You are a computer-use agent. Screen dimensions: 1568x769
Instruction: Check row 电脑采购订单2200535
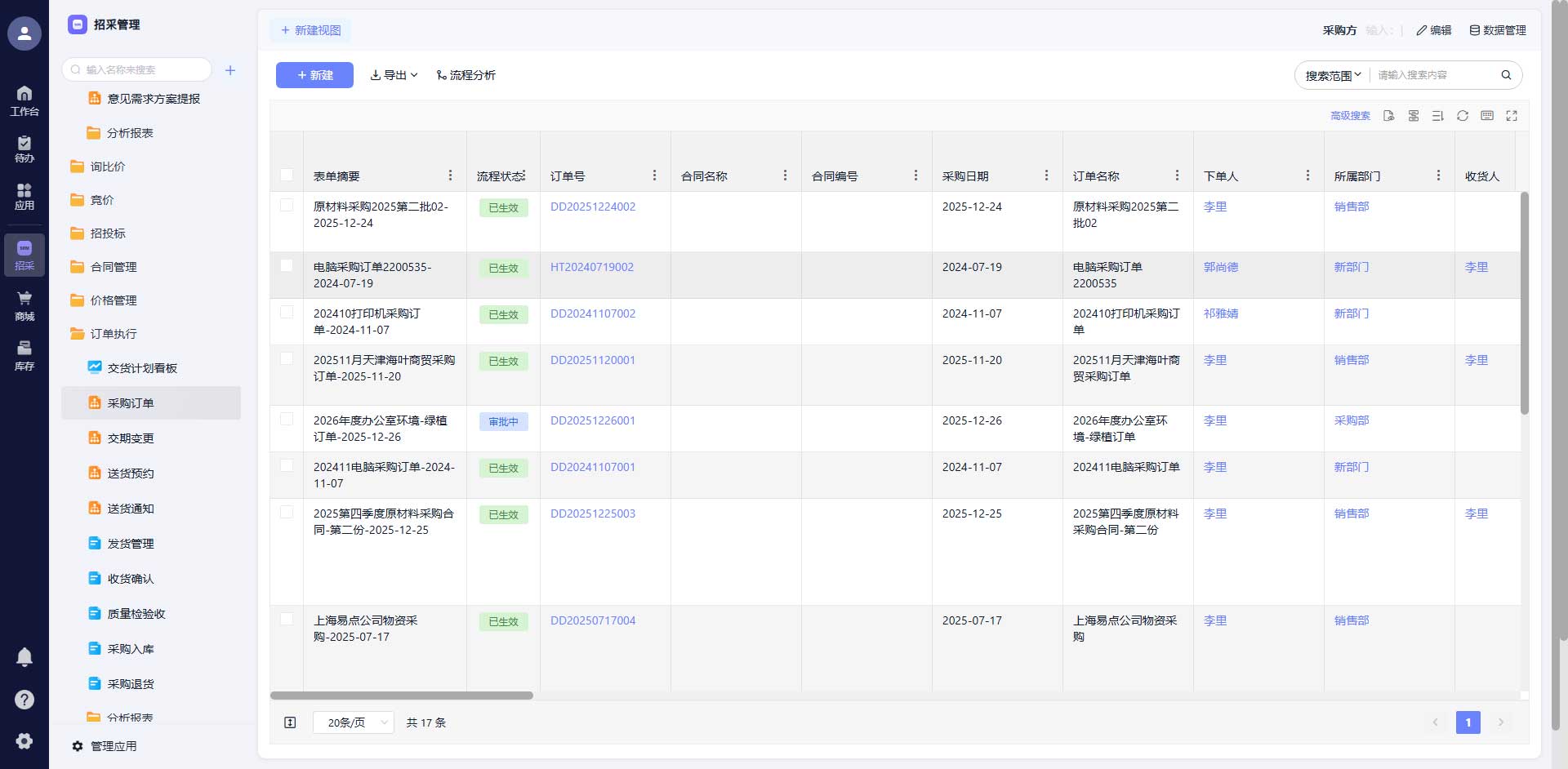(287, 265)
